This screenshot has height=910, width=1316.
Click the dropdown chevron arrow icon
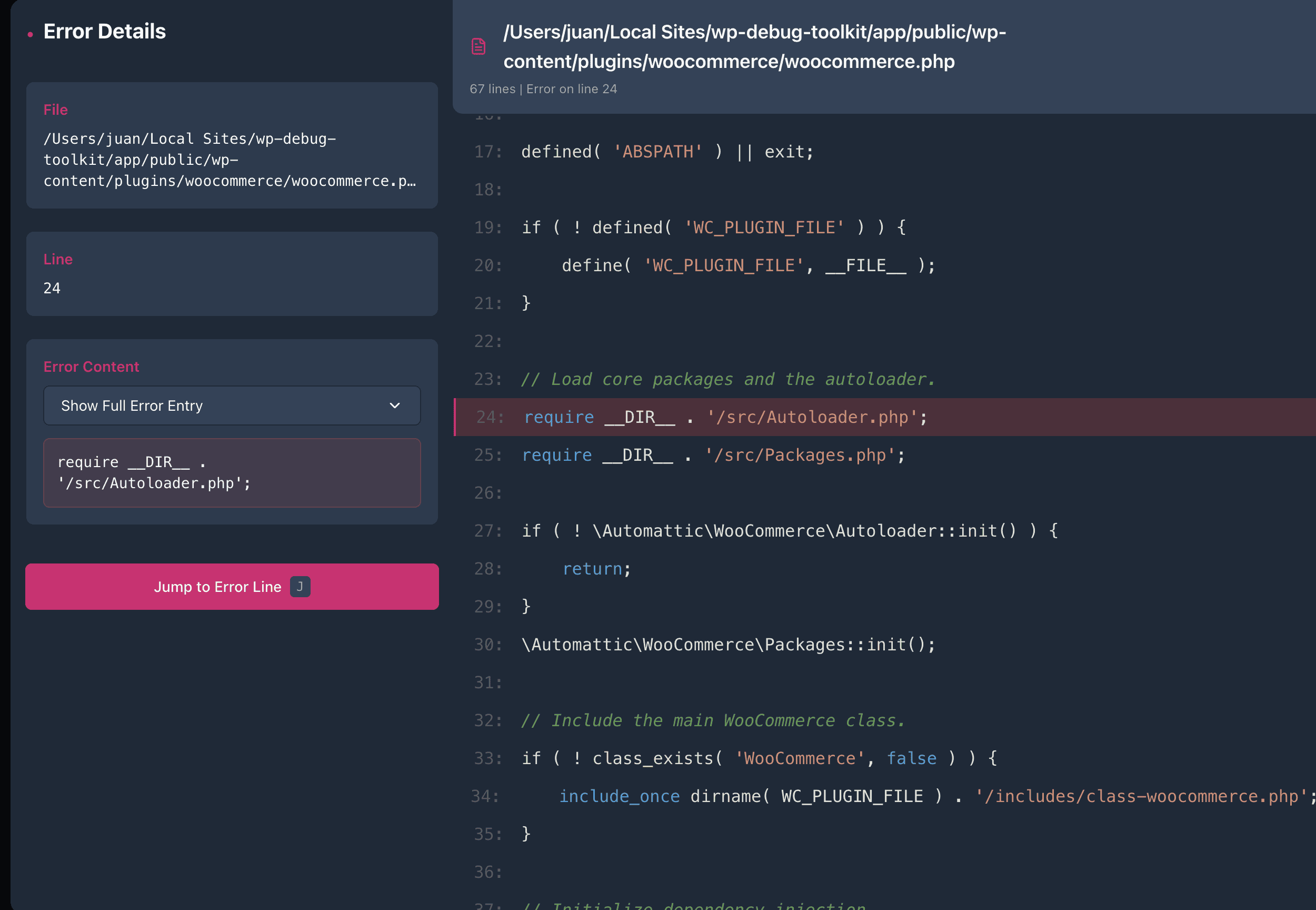[394, 405]
